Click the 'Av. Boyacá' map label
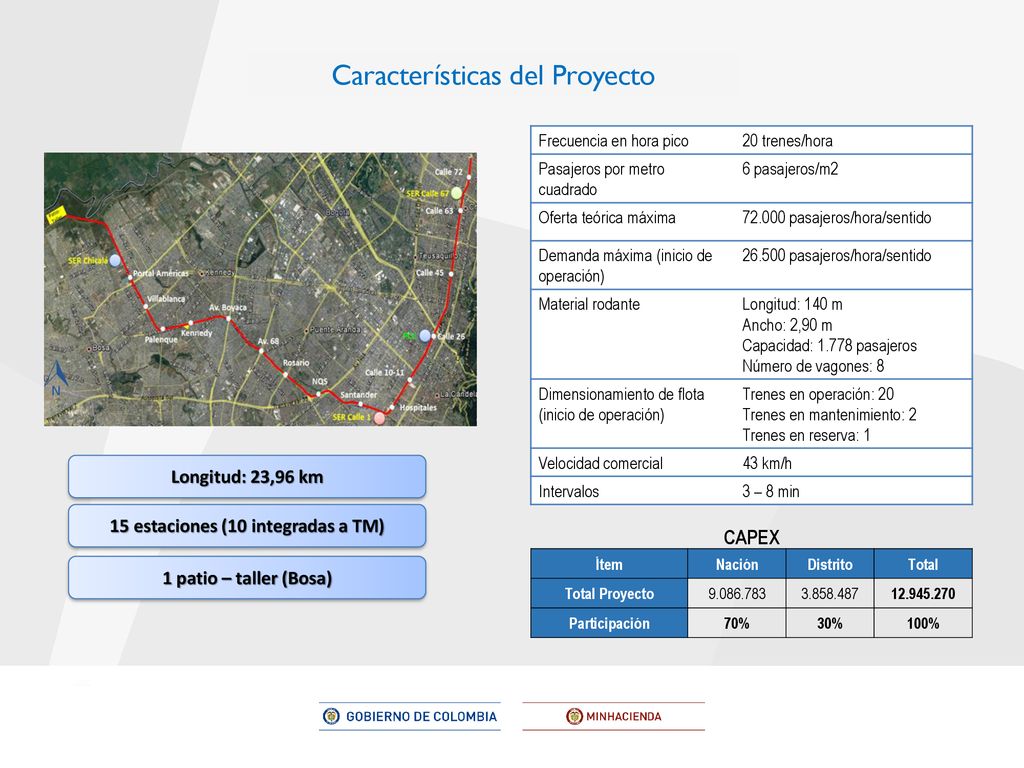1024x768 pixels. click(228, 307)
